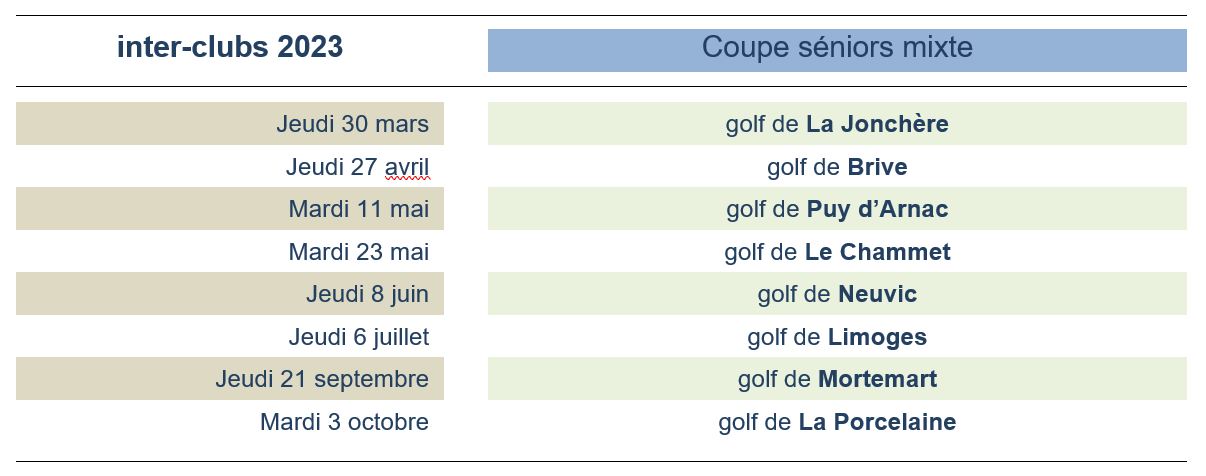Click the 'inter-clubs 2023' heading

click(x=230, y=47)
